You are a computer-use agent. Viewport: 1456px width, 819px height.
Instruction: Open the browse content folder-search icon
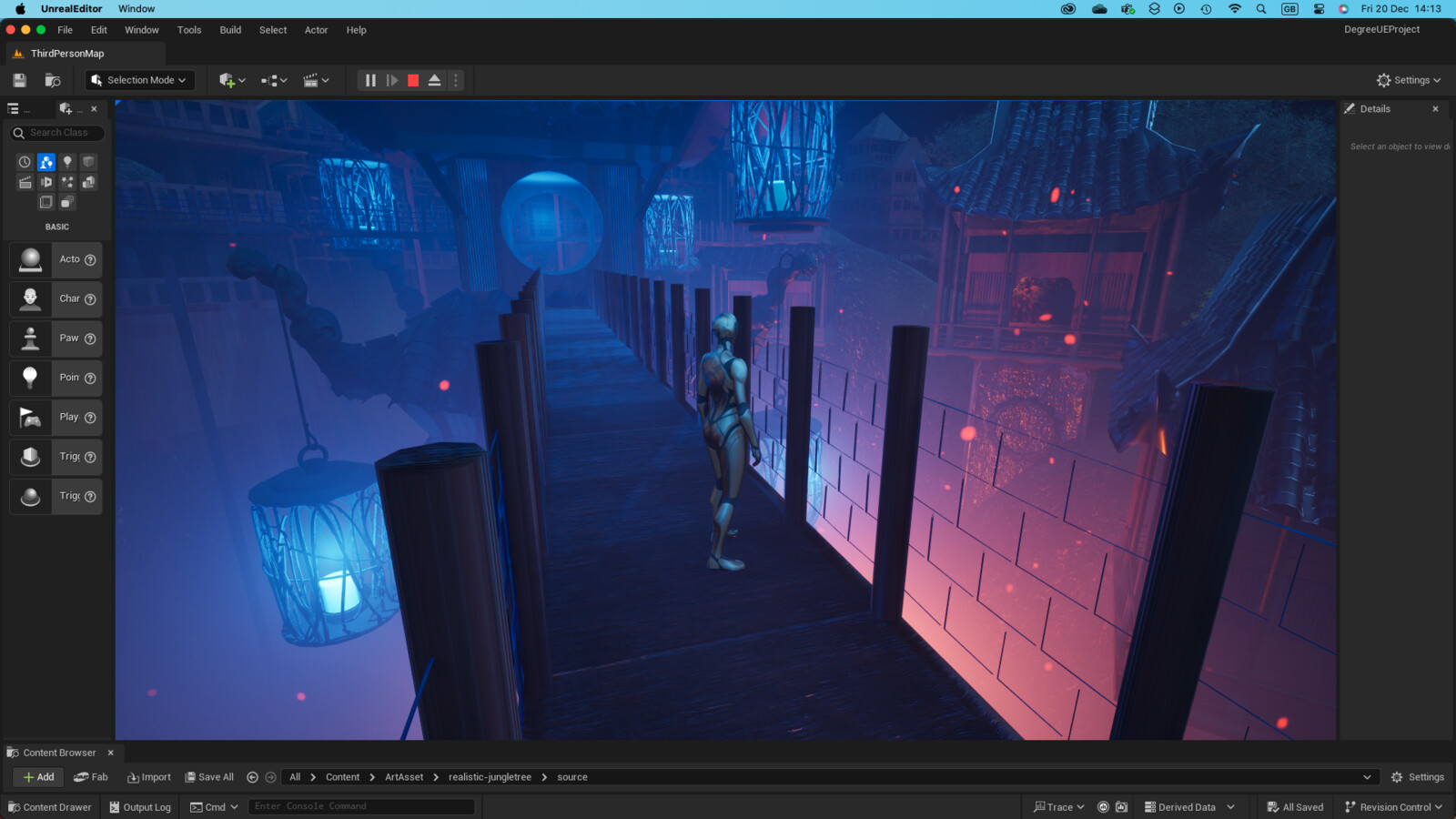pyautogui.click(x=53, y=80)
